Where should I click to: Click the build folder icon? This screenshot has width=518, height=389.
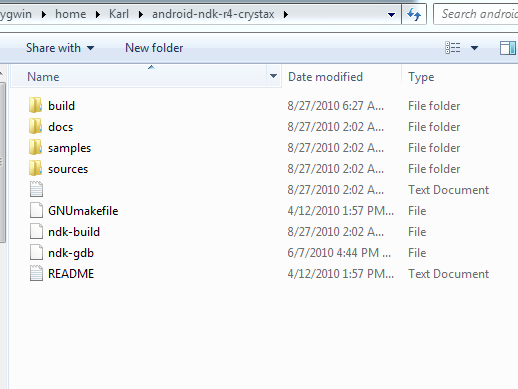(35, 105)
